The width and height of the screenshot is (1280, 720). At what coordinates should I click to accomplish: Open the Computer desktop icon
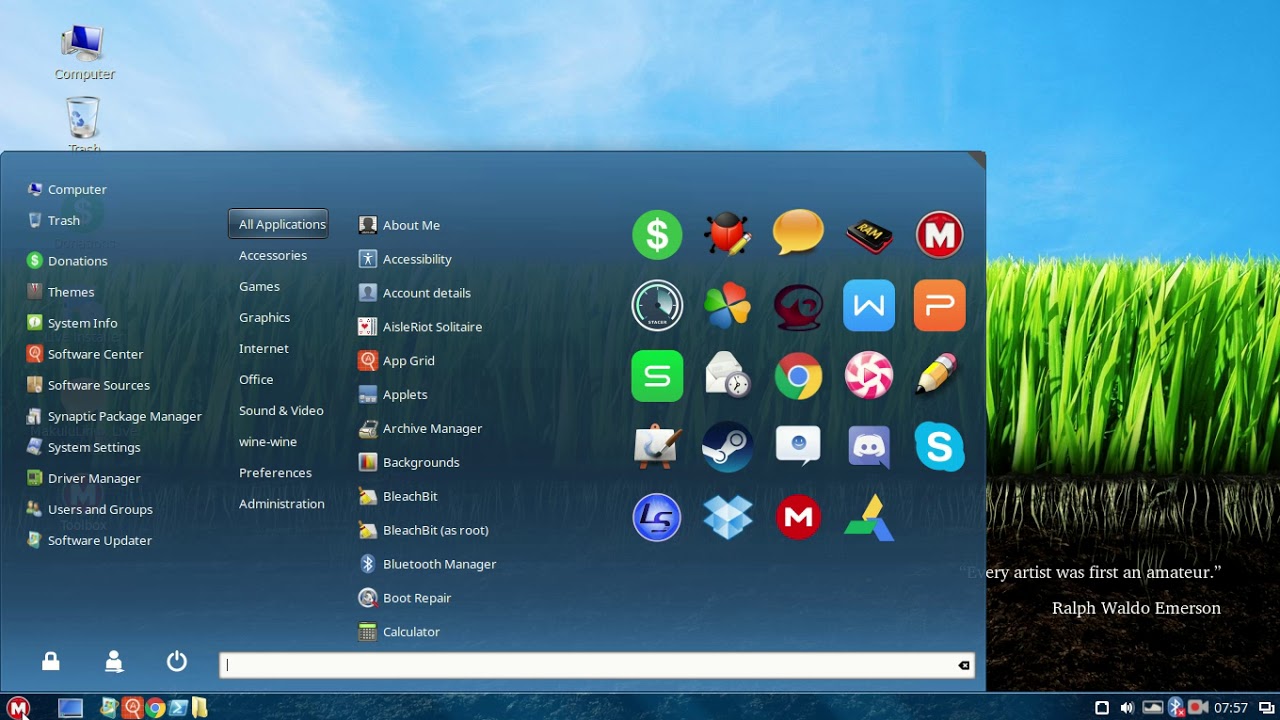pos(84,52)
